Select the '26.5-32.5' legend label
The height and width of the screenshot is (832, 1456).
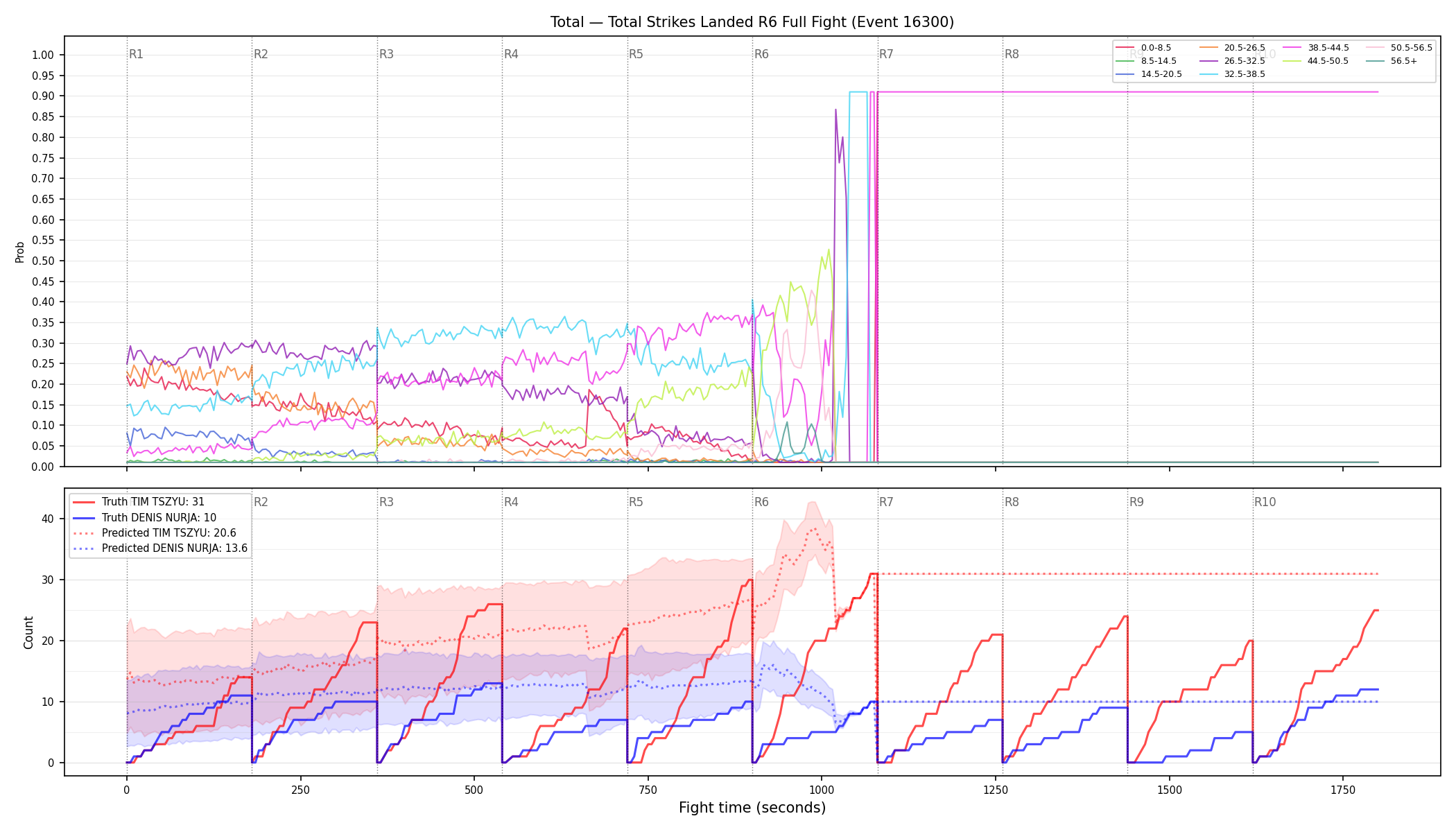[x=1245, y=61]
